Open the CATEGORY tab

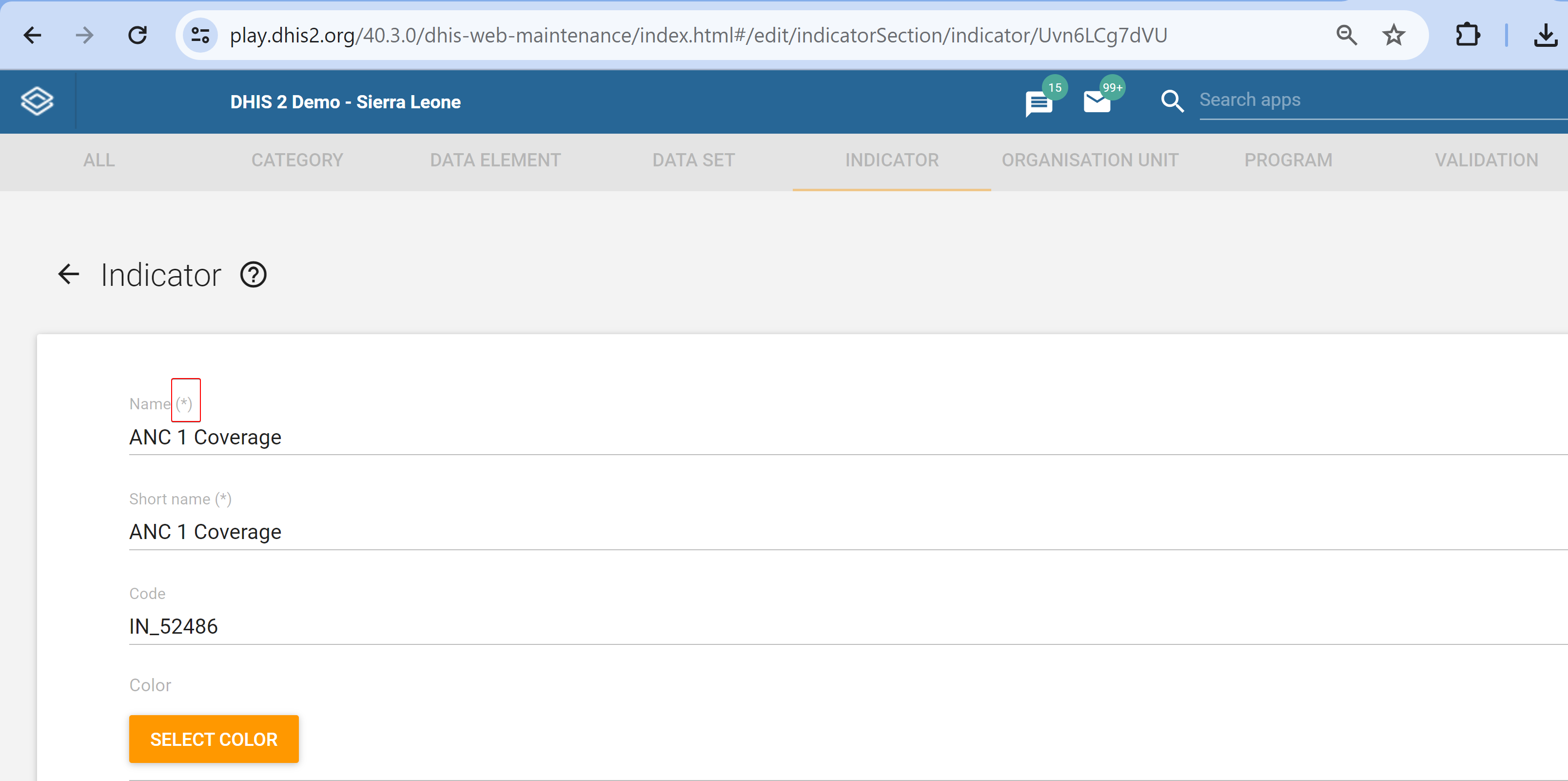(x=297, y=160)
